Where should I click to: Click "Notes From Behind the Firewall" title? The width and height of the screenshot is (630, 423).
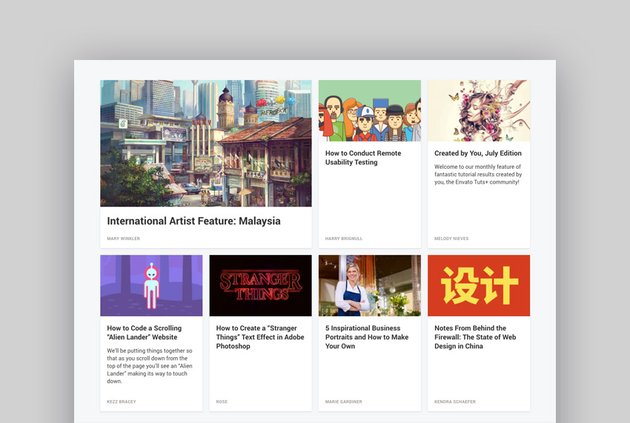click(475, 337)
